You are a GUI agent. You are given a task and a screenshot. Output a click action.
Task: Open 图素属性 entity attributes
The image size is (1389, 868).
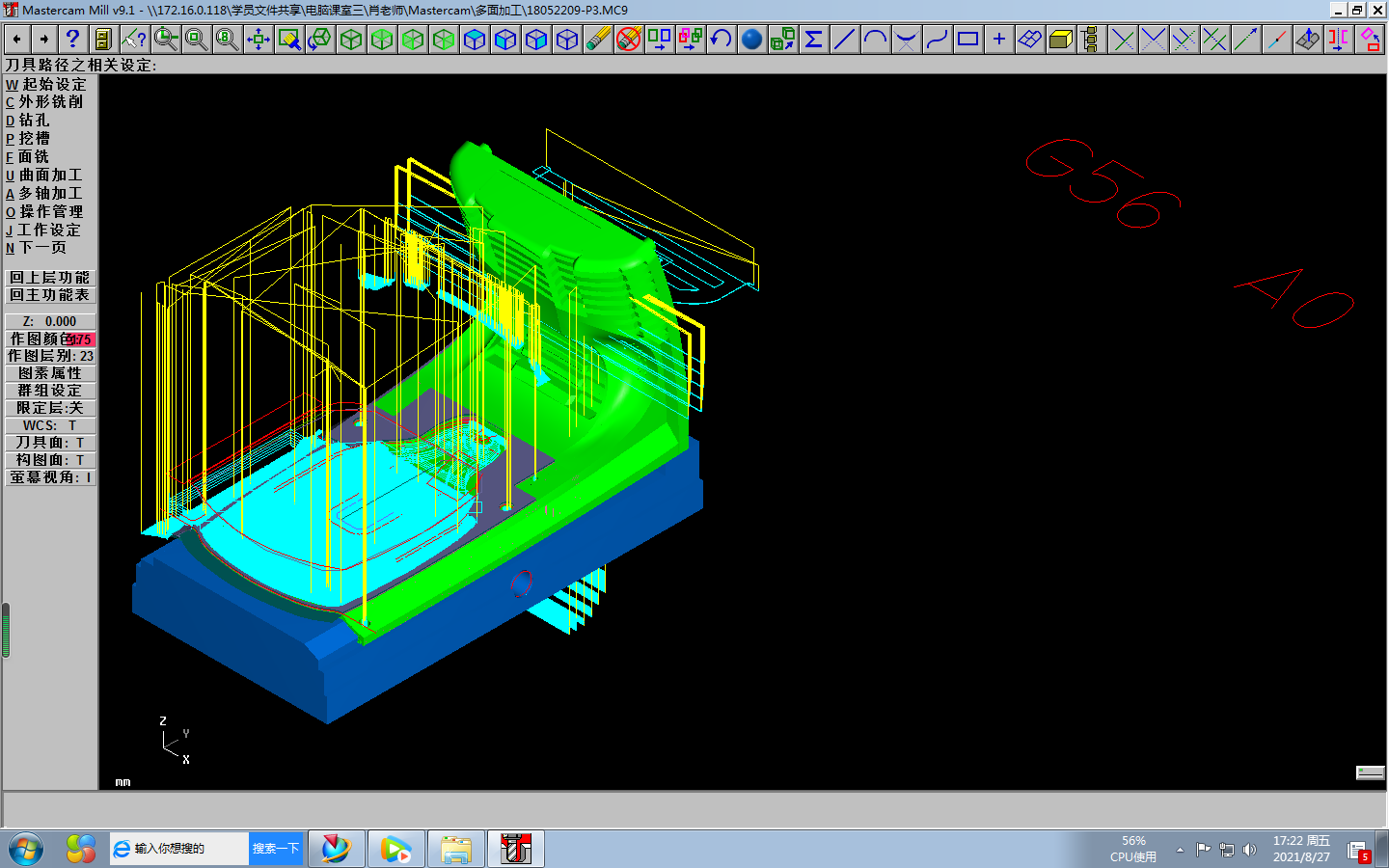(50, 373)
